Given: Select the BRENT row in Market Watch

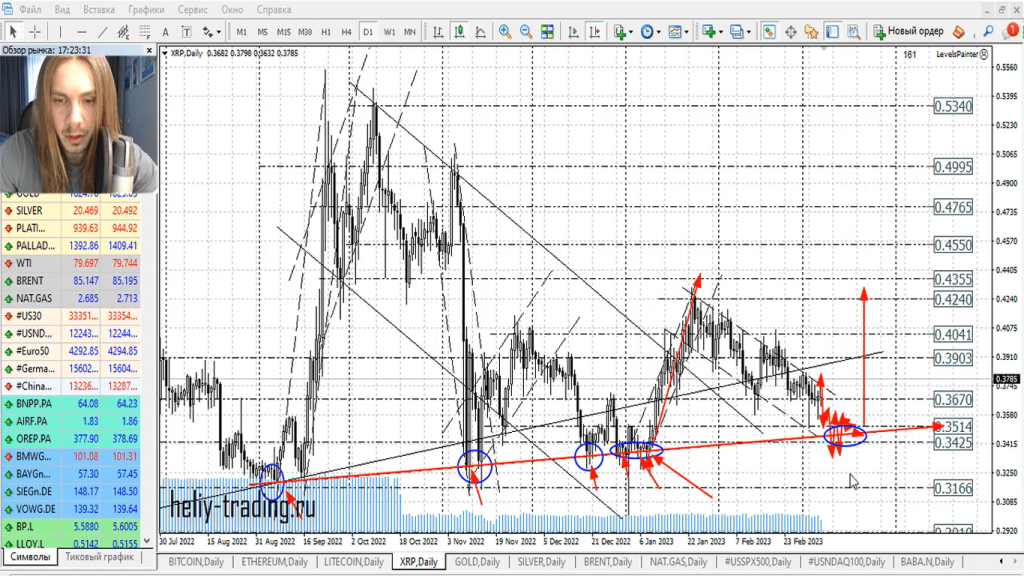Looking at the screenshot, I should coord(30,281).
